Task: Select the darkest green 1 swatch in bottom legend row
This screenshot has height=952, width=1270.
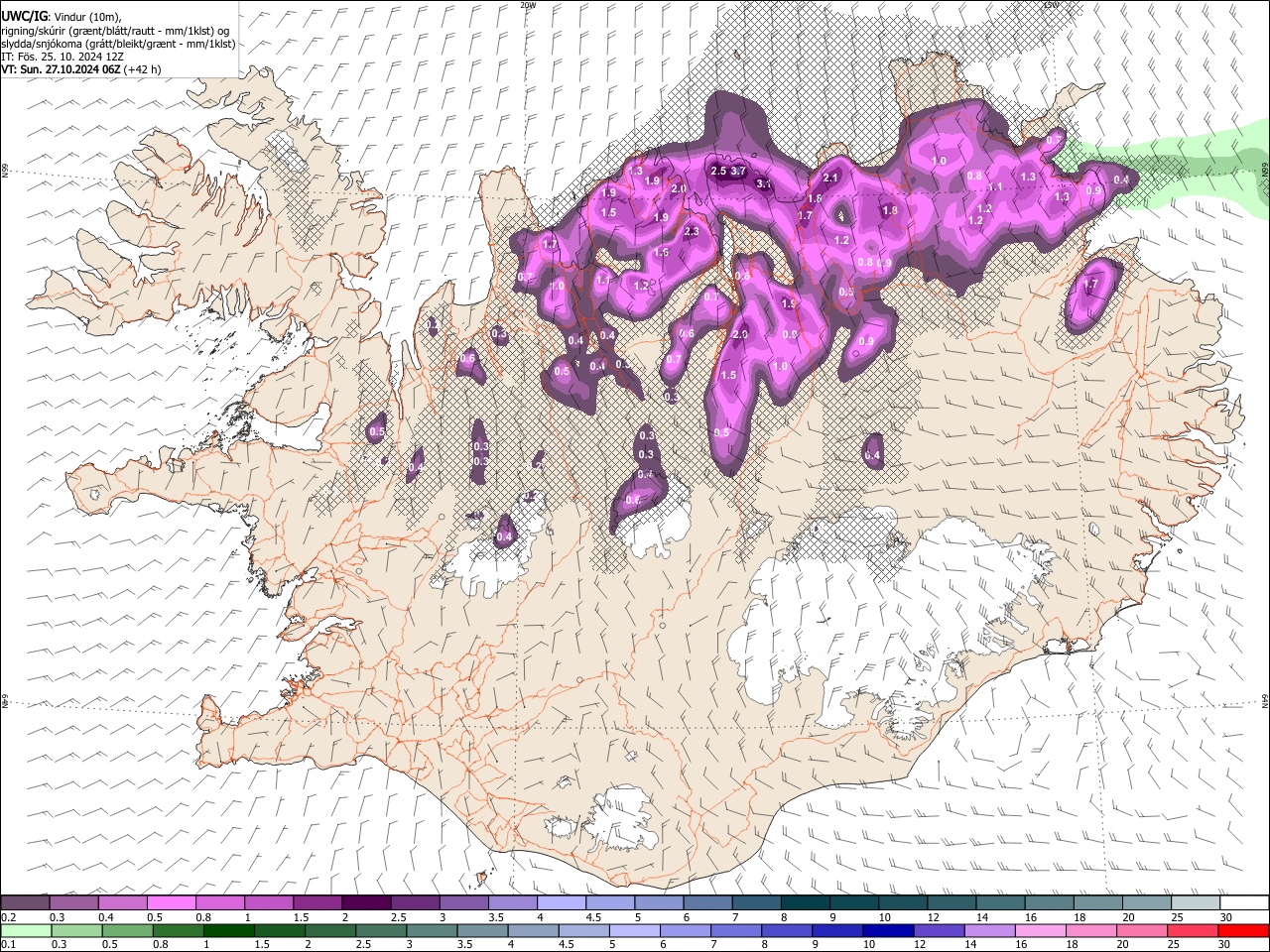Action: click(x=228, y=930)
